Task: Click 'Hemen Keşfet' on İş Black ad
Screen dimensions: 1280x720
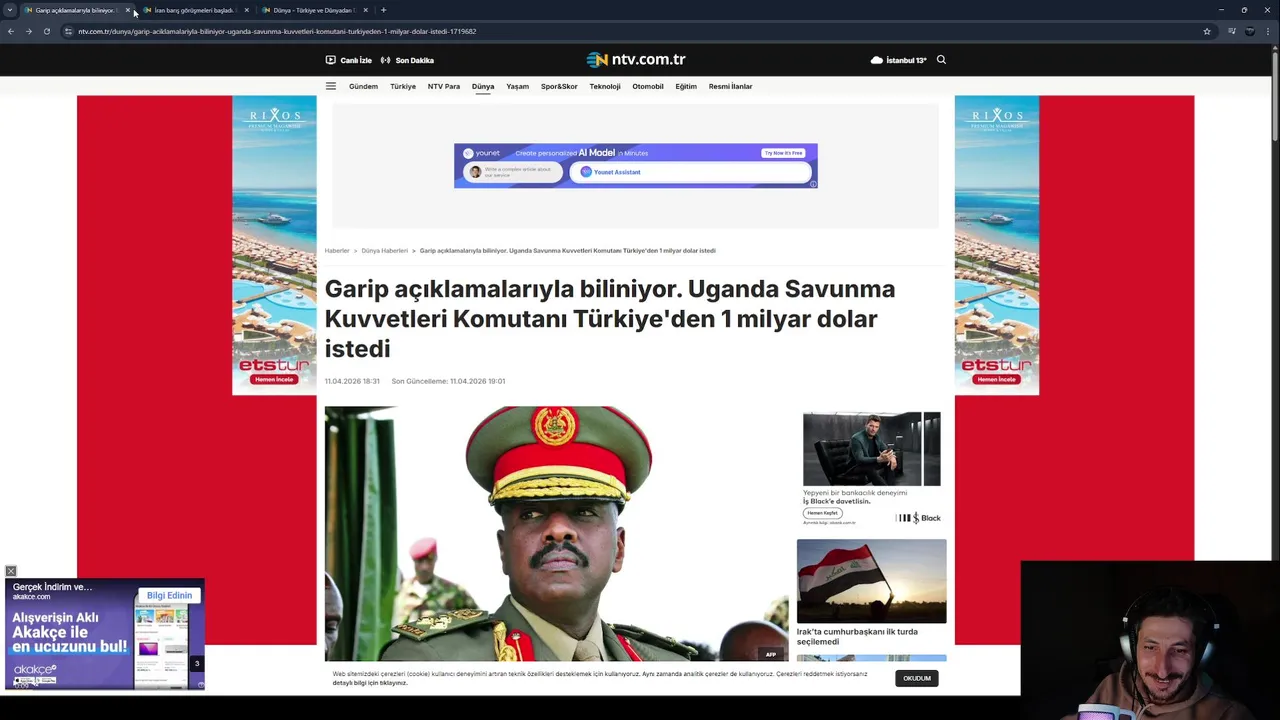Action: [x=822, y=513]
